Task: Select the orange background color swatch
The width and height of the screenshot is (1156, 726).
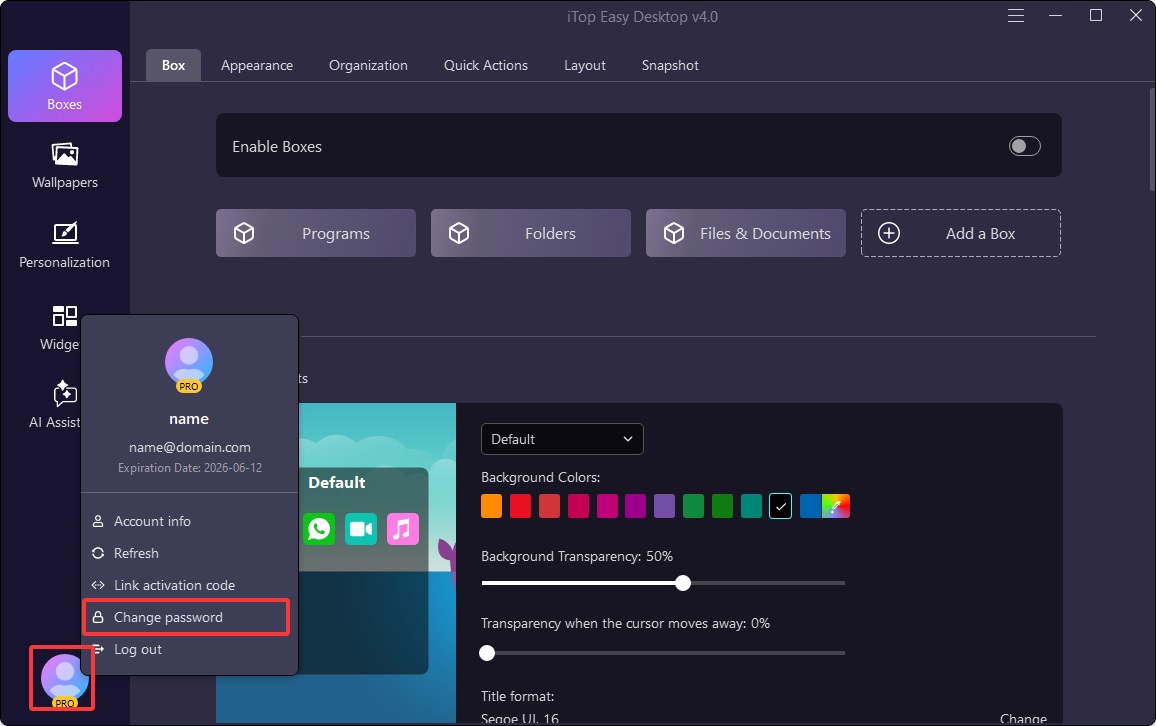Action: (x=491, y=507)
